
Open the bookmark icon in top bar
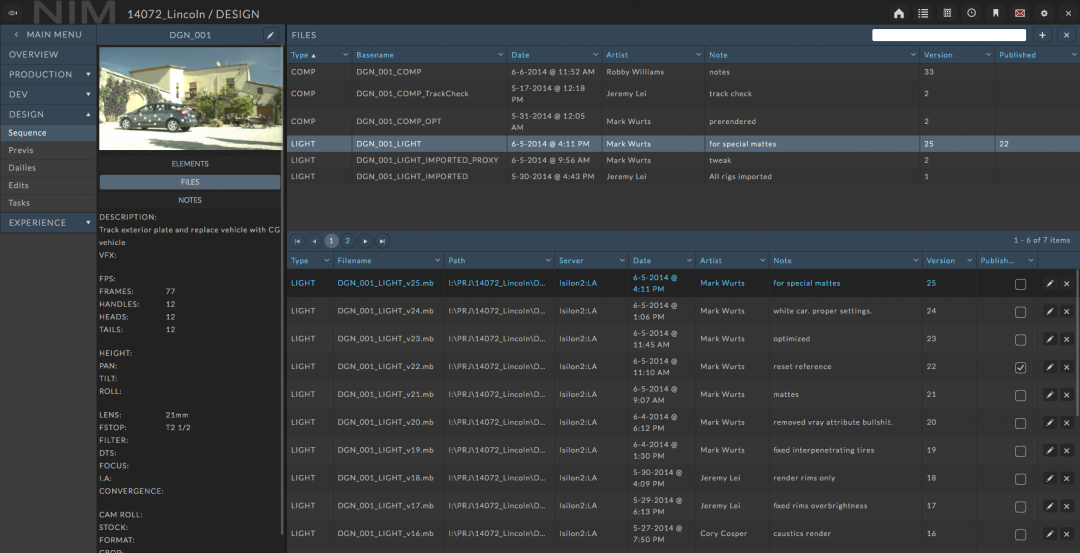pyautogui.click(x=995, y=13)
